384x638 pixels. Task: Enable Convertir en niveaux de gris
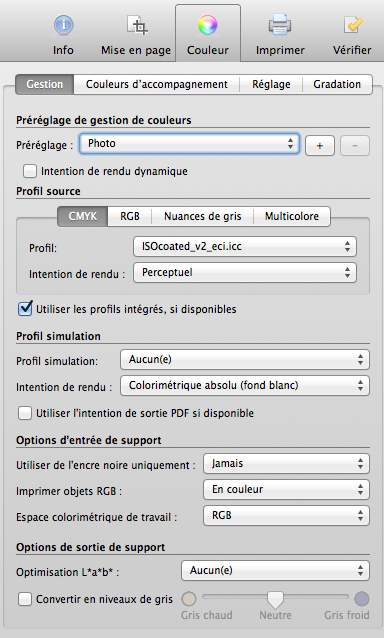[x=25, y=599]
